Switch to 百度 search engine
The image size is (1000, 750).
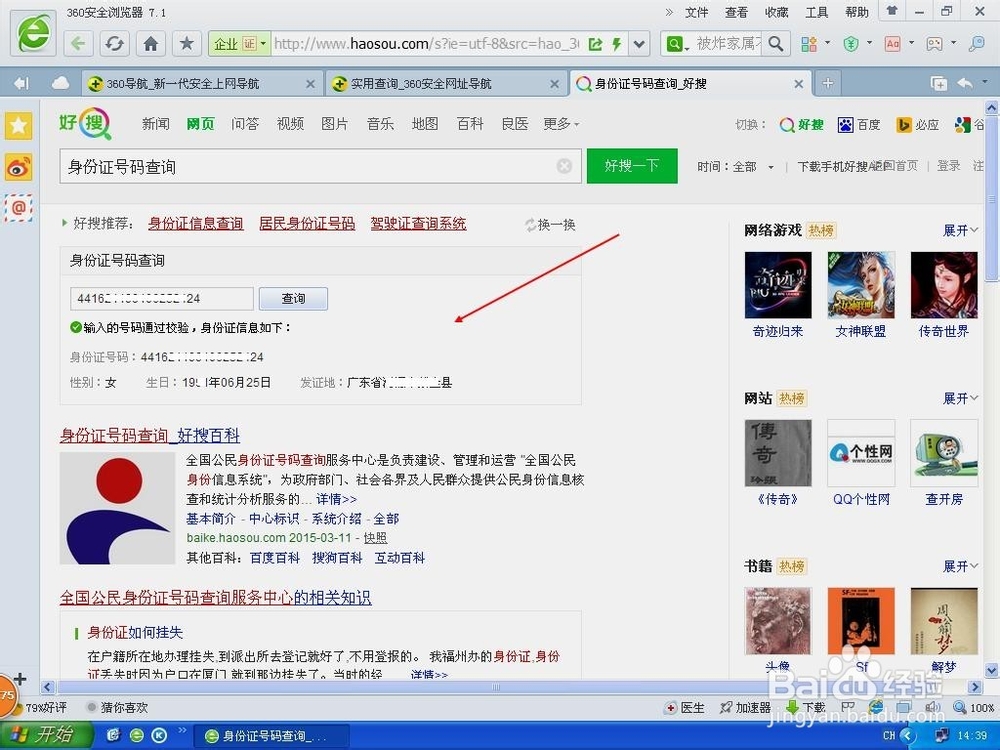(x=859, y=125)
